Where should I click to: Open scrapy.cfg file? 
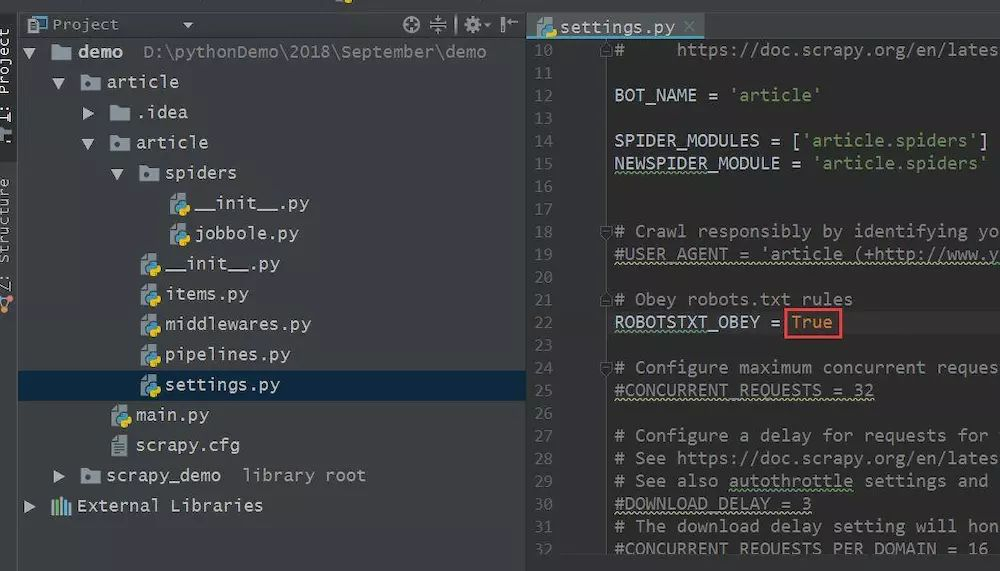272,445
